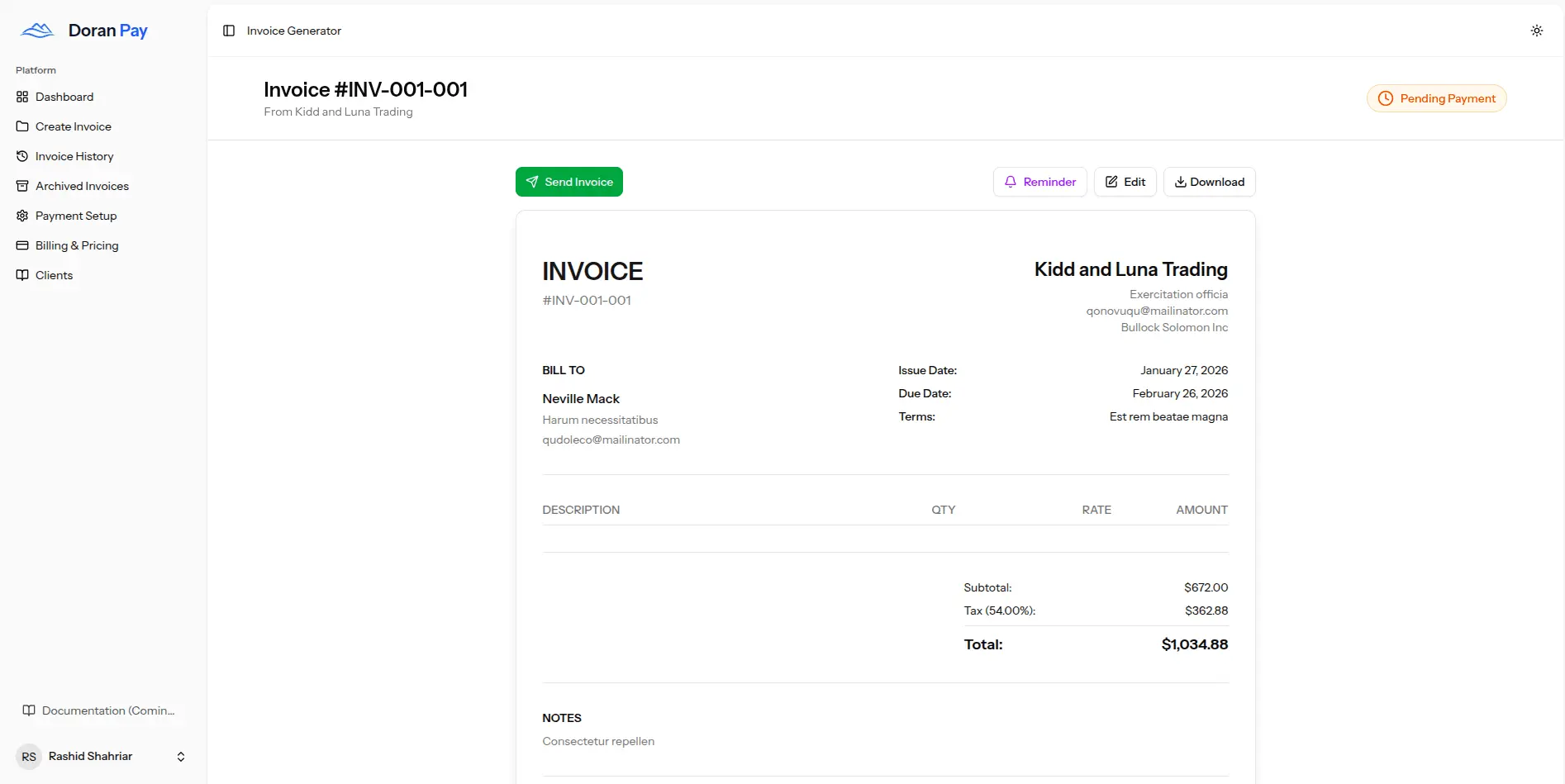Viewport: 1565px width, 784px height.
Task: Switch the light/dark theme sun icon
Action: click(1537, 31)
